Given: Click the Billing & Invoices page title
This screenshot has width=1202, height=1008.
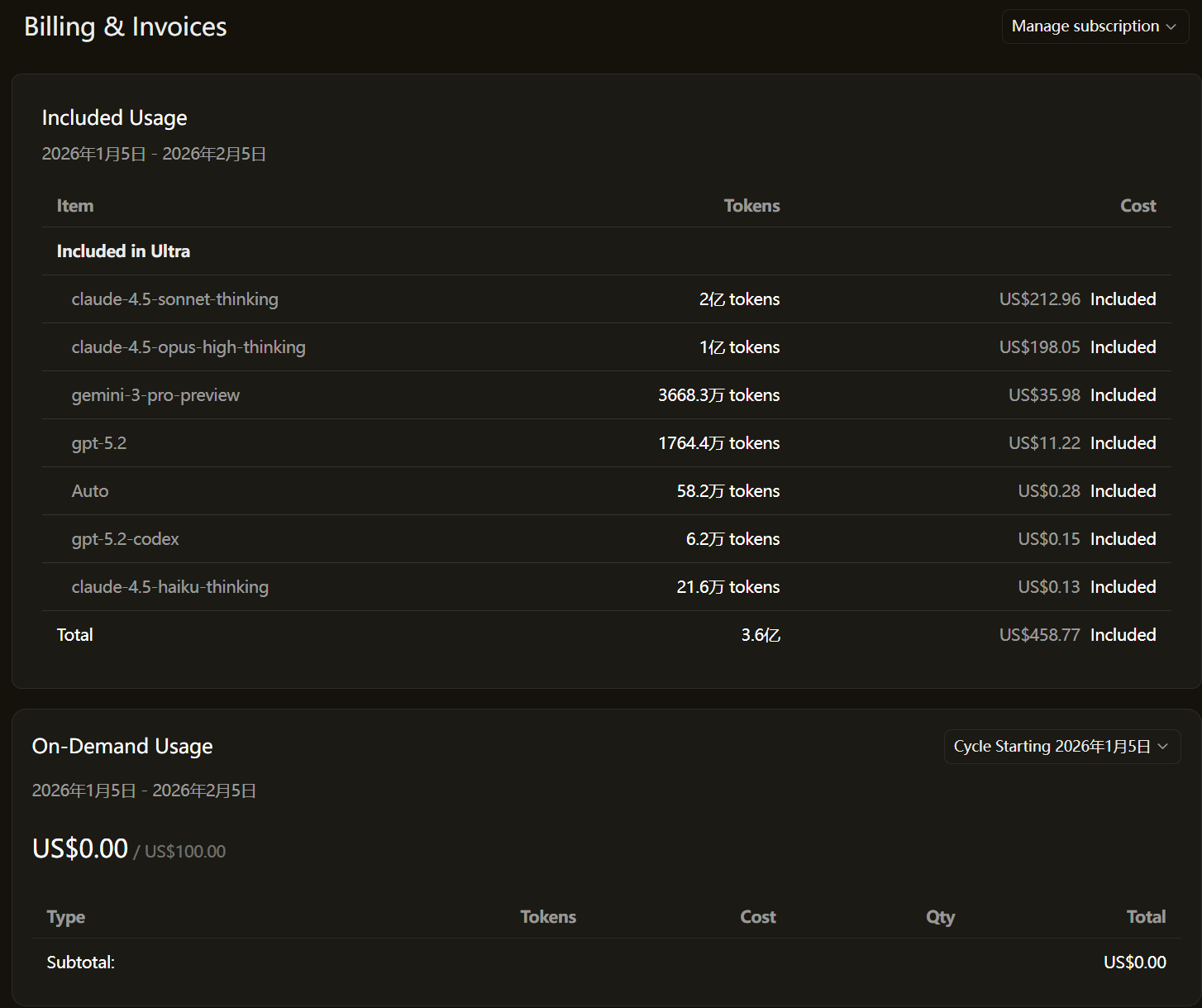Looking at the screenshot, I should tap(125, 26).
